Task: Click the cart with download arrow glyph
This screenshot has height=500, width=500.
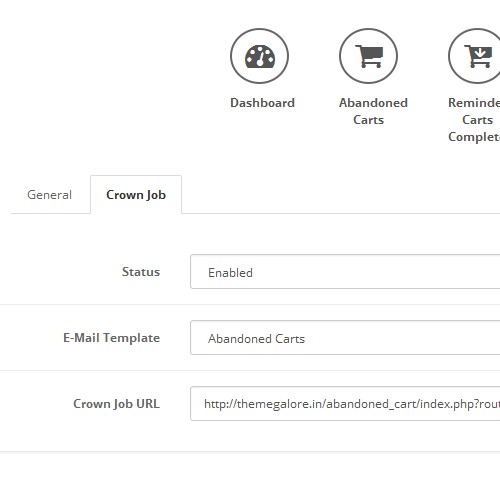Action: pos(478,56)
